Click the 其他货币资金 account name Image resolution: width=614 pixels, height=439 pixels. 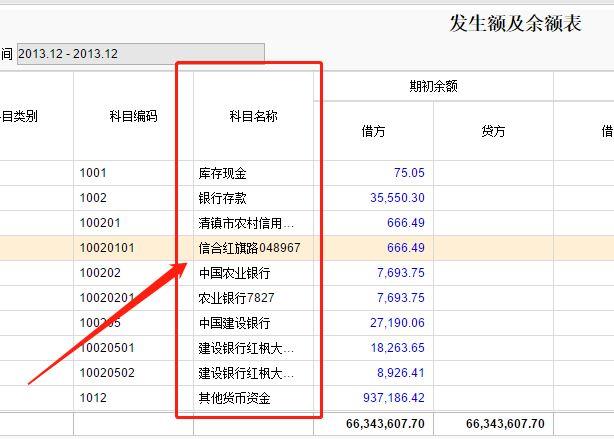tap(235, 398)
